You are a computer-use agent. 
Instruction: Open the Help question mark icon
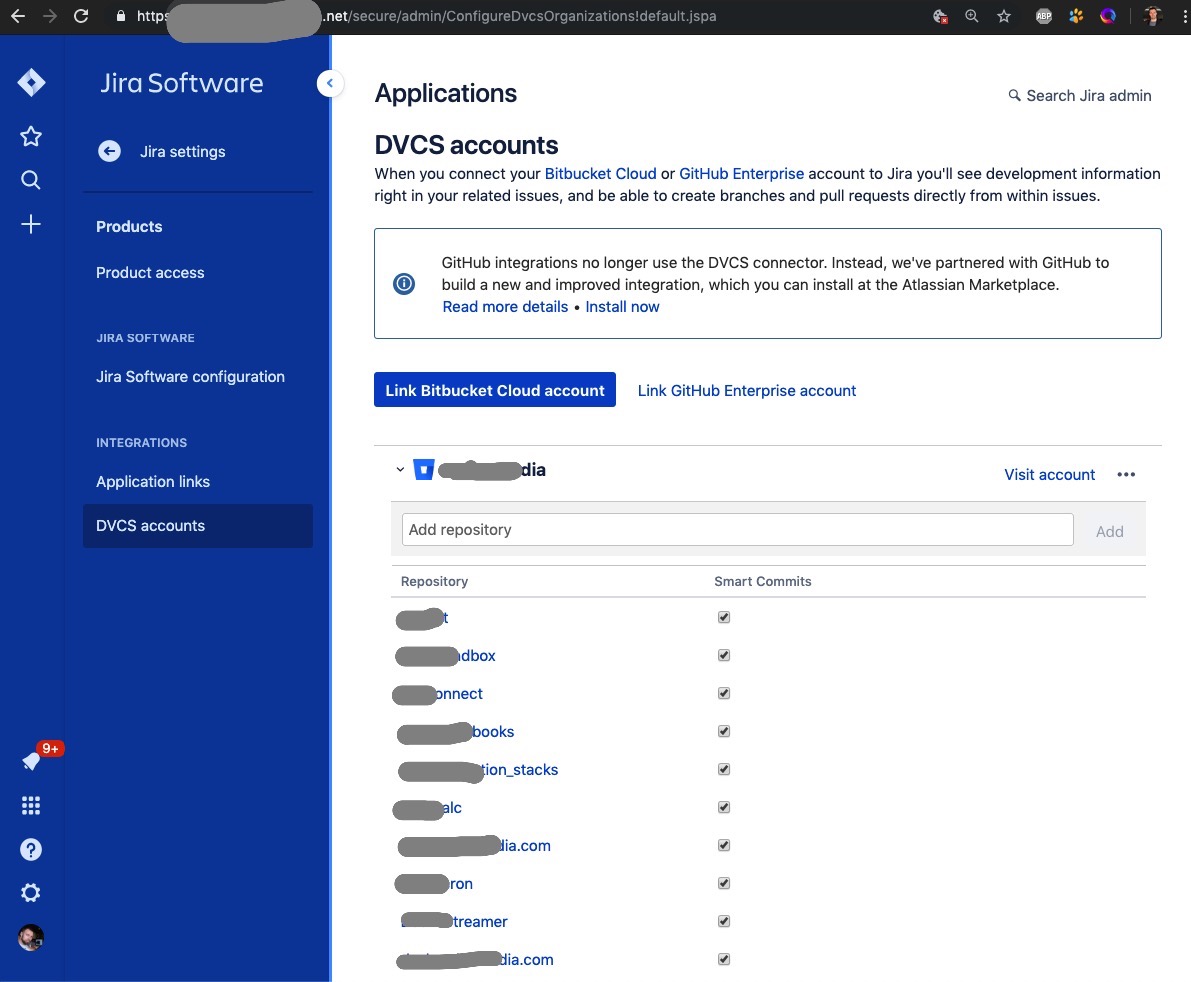[x=31, y=849]
